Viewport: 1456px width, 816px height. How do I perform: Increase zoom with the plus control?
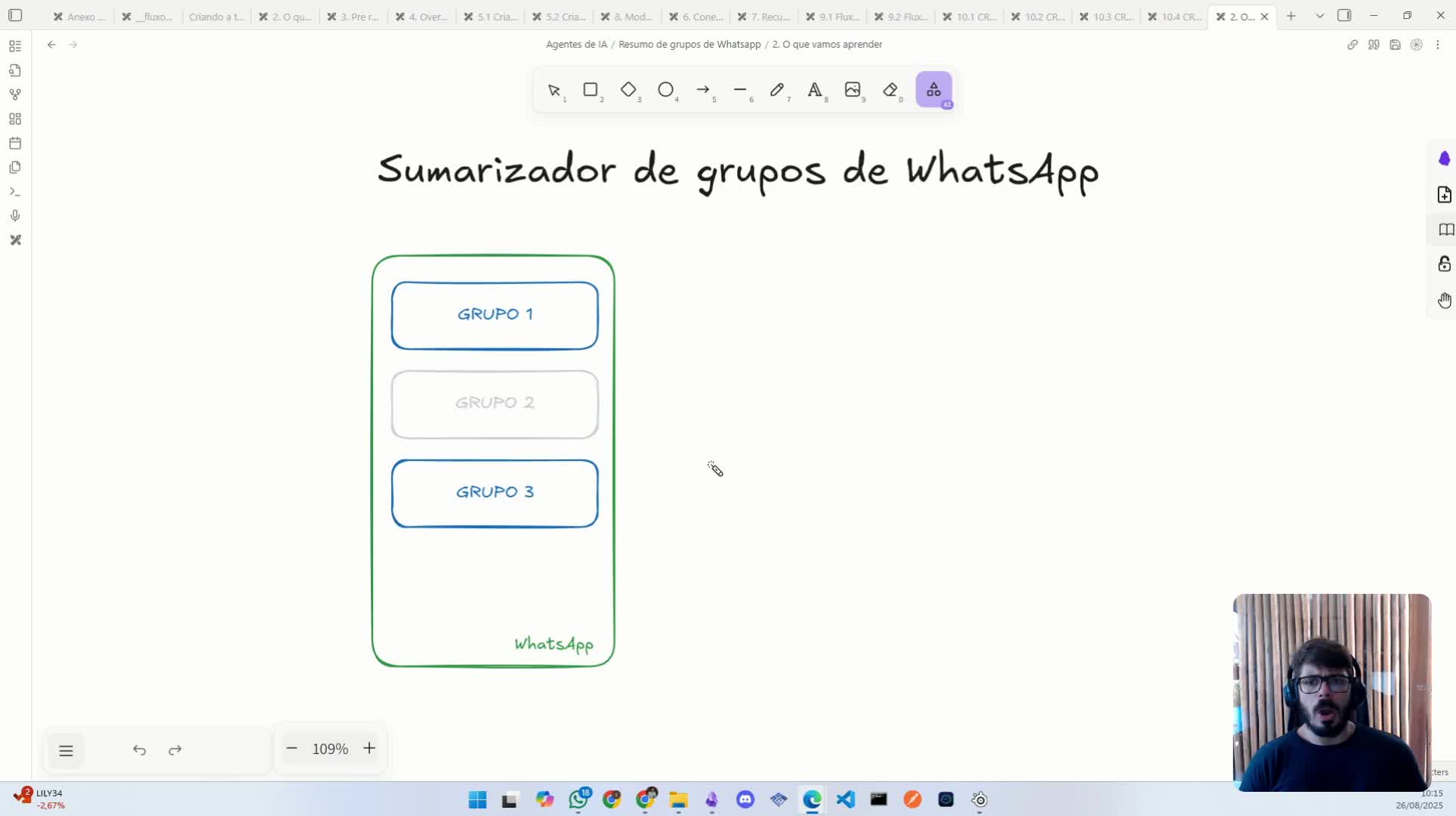tap(369, 748)
